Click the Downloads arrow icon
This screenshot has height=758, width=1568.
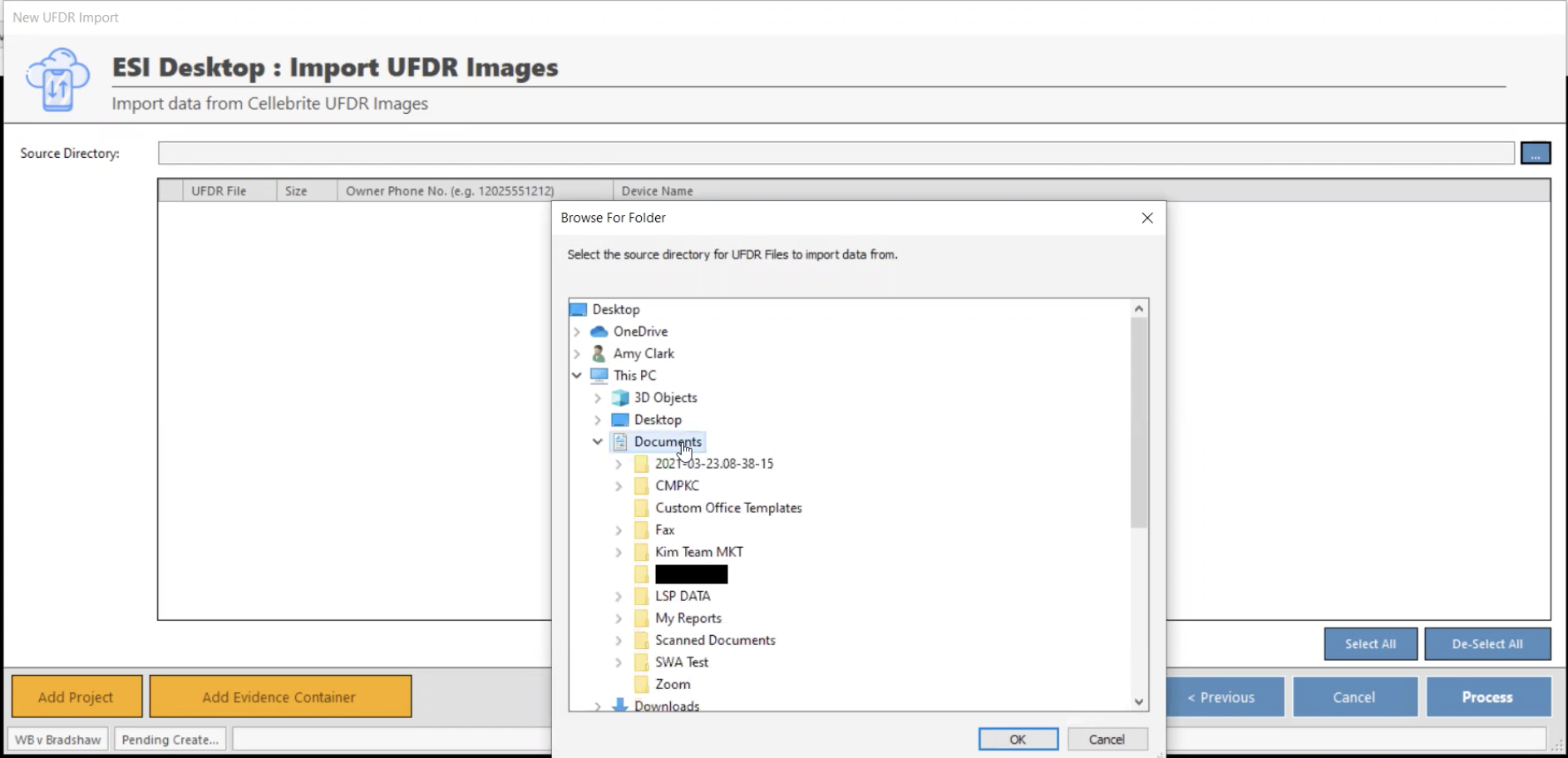(620, 705)
